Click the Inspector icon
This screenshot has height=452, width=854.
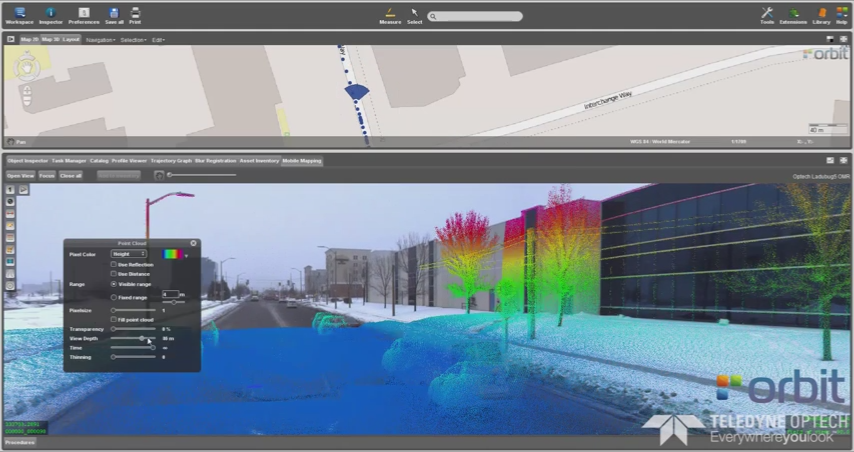(x=50, y=13)
